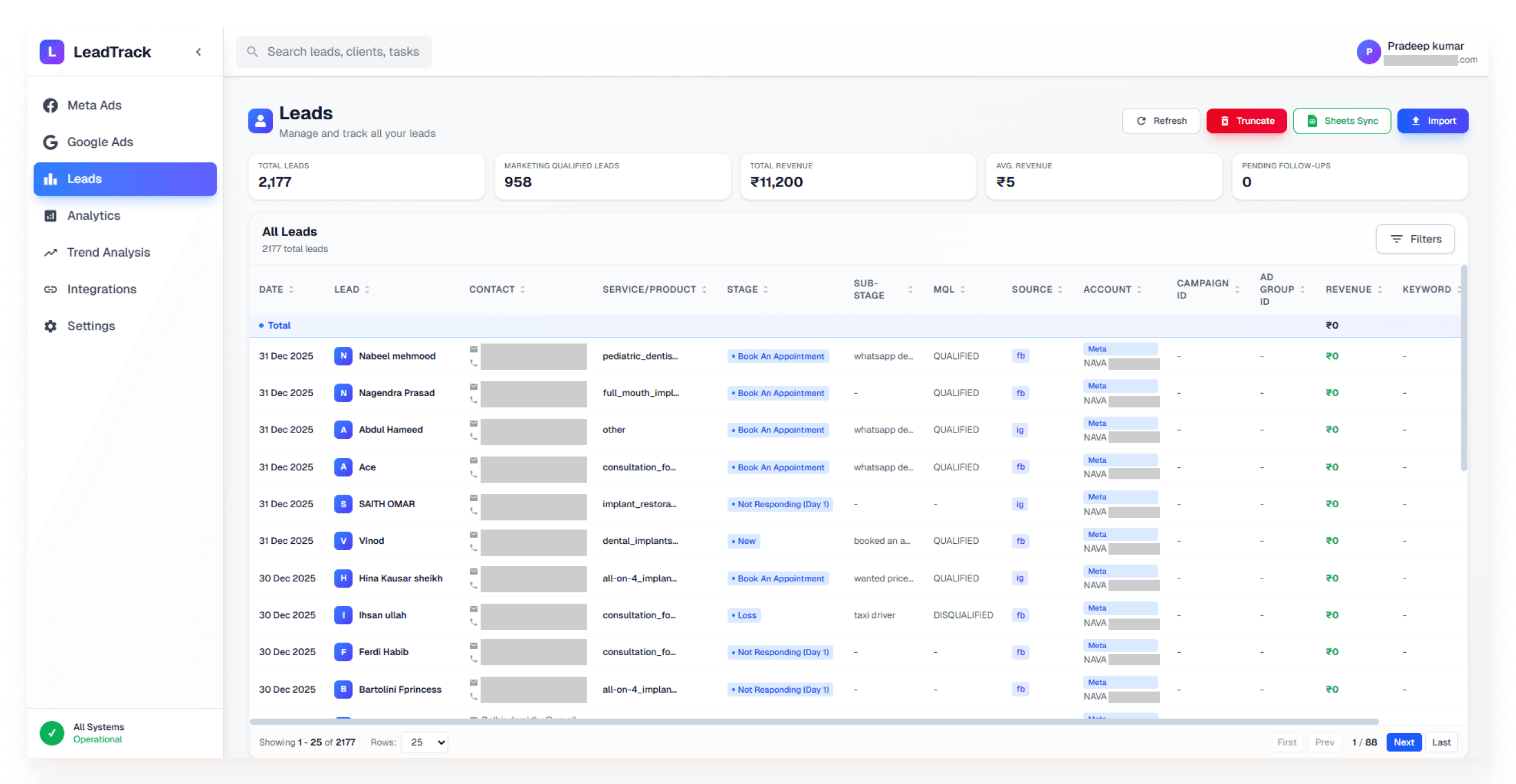
Task: Click the Settings gear icon
Action: (x=51, y=326)
